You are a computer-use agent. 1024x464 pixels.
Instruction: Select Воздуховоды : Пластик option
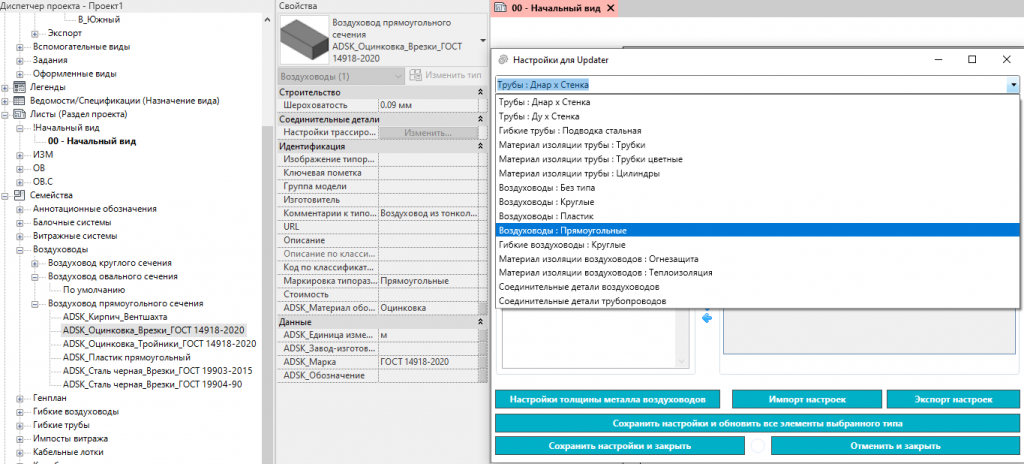click(x=758, y=216)
